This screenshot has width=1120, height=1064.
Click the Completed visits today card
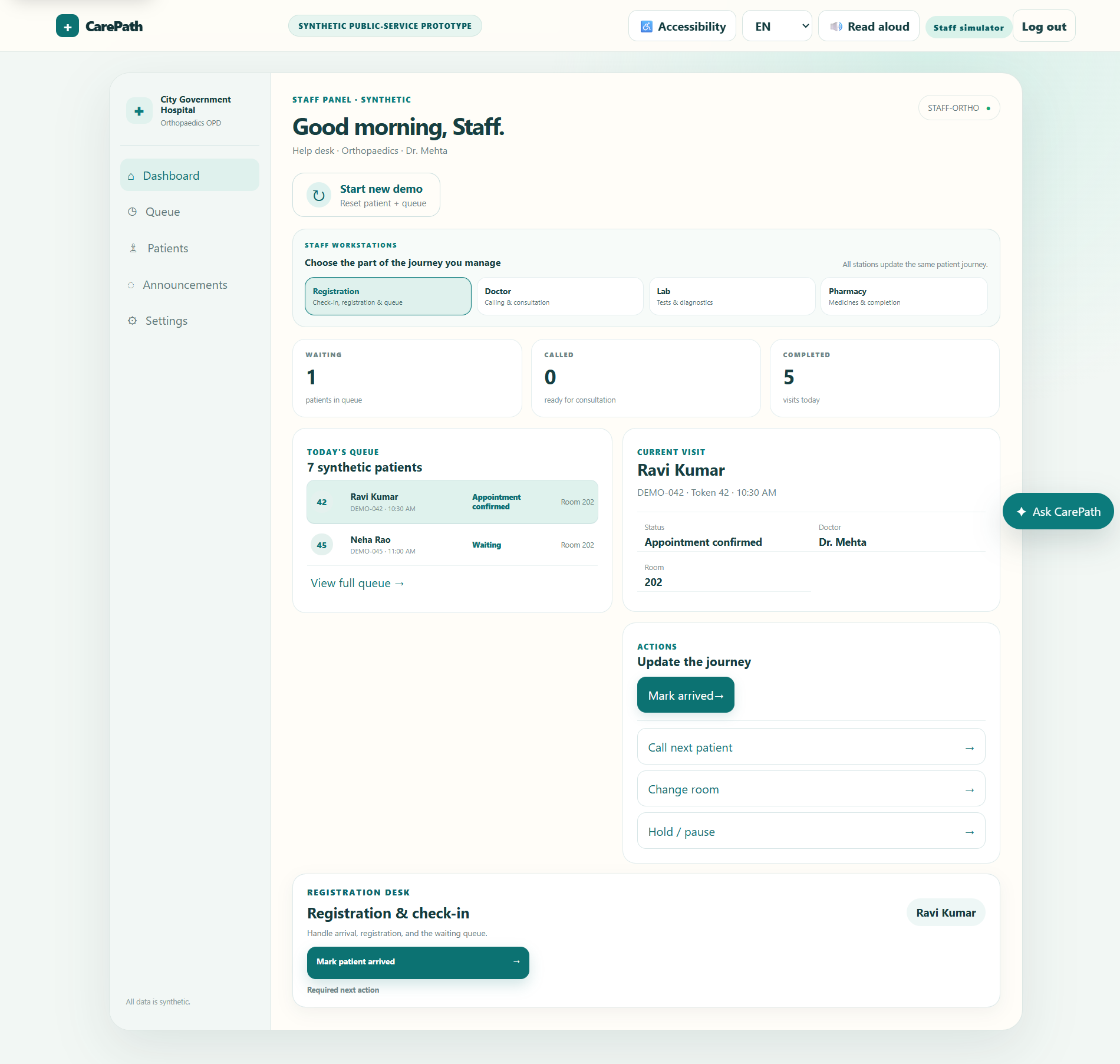[x=885, y=378]
